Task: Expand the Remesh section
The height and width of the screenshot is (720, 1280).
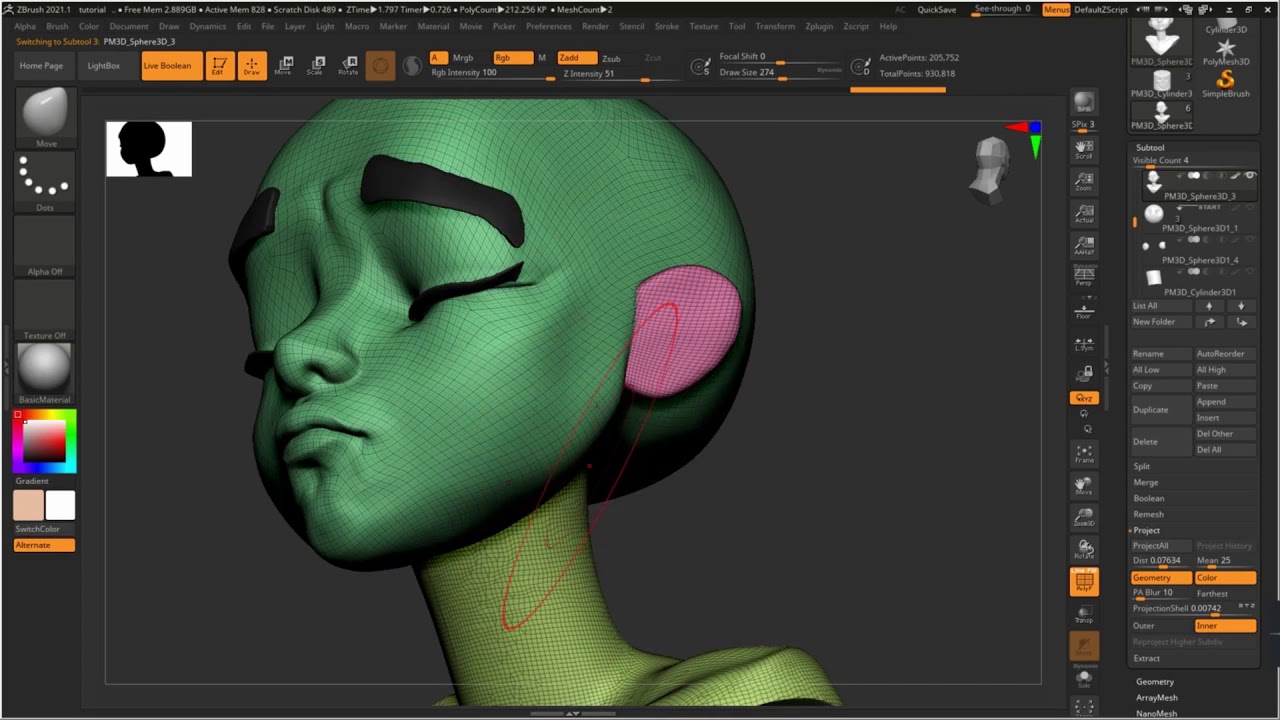Action: pos(1148,514)
